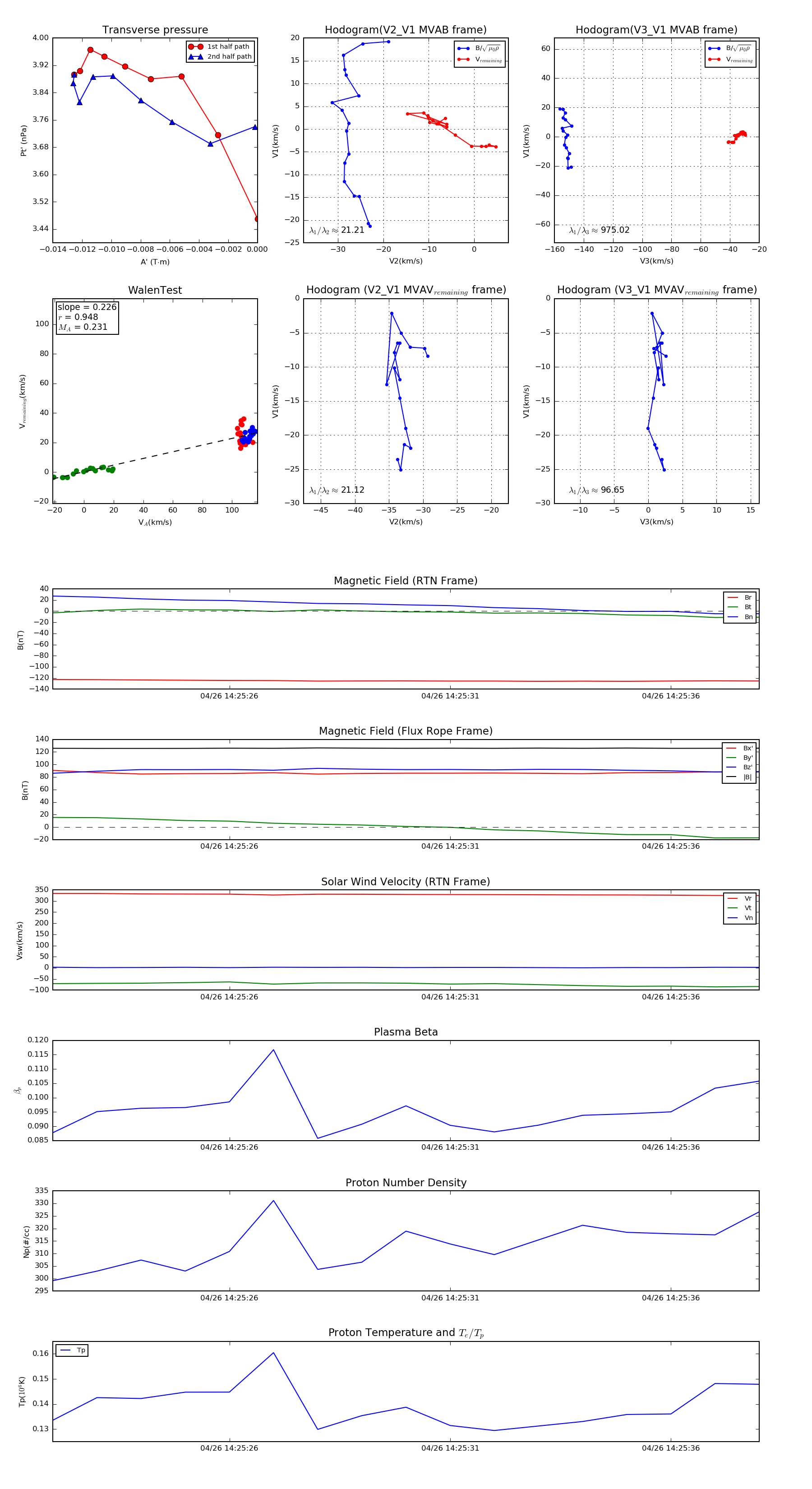The height and width of the screenshot is (1489, 812).
Task: Click the "A' (T·m)" x-axis label
Action: [x=155, y=262]
